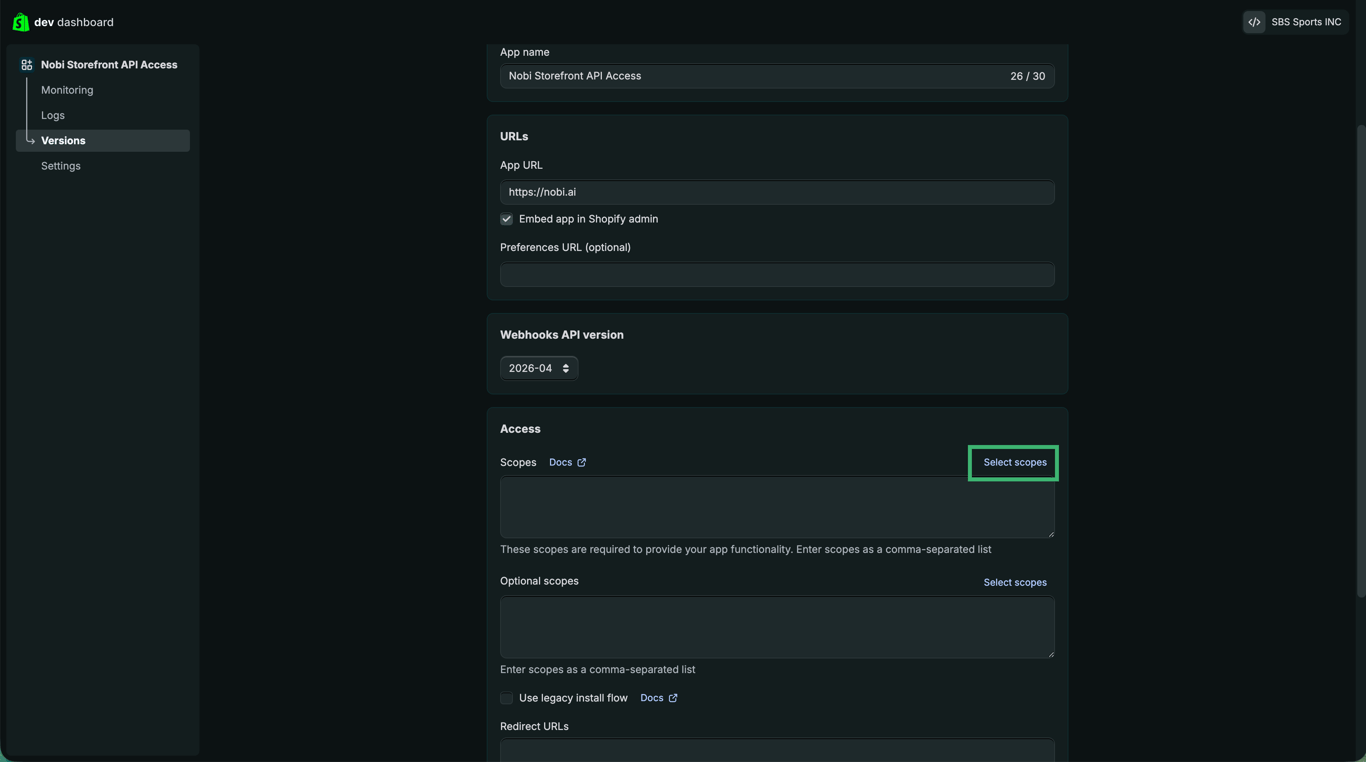Click the 'Enter scopes as a comma-separated list' hint
1366x762 pixels.
[598, 670]
